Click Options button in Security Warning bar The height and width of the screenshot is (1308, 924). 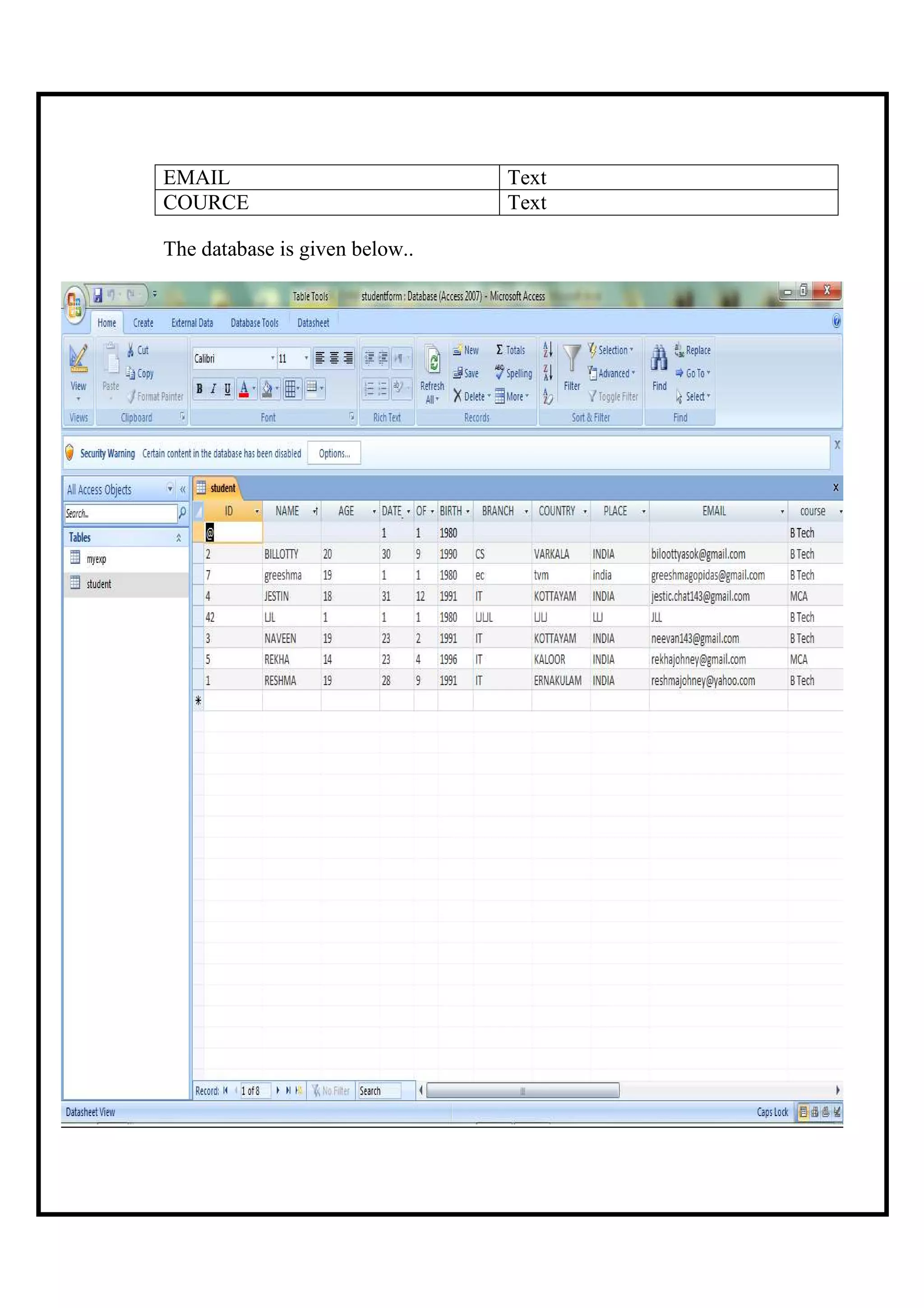[334, 454]
